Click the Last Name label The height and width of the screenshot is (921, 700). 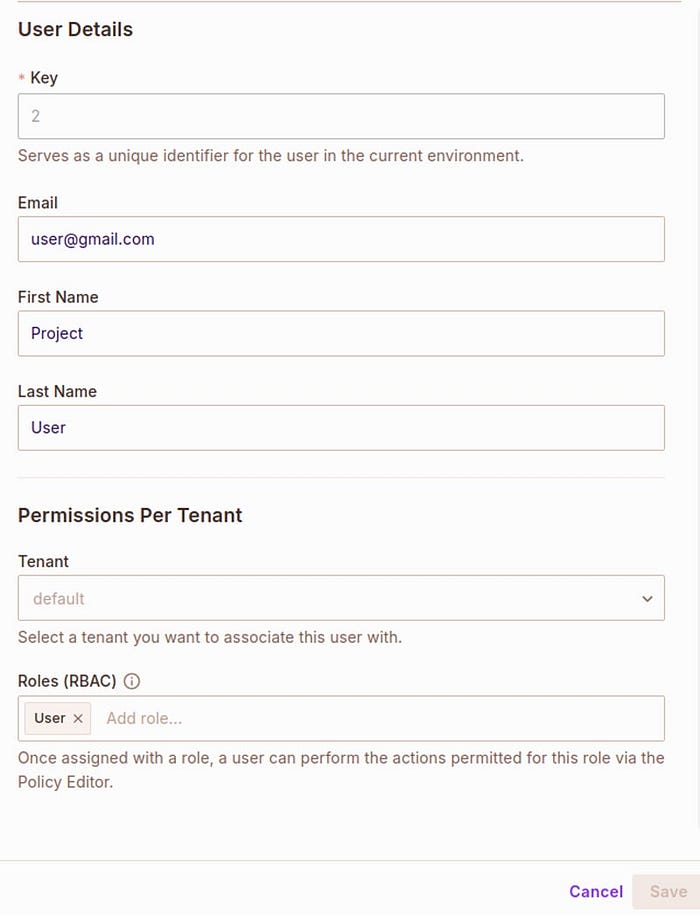tap(57, 391)
